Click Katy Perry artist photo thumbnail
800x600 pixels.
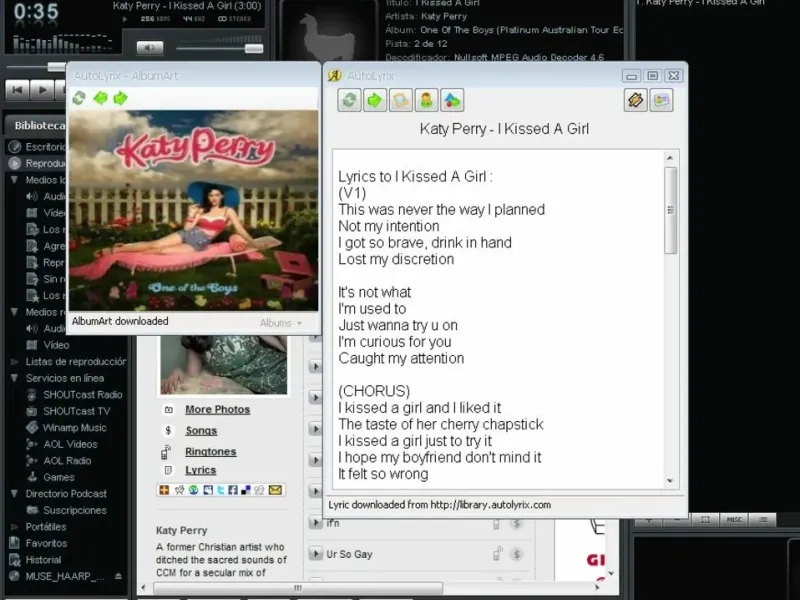(223, 365)
